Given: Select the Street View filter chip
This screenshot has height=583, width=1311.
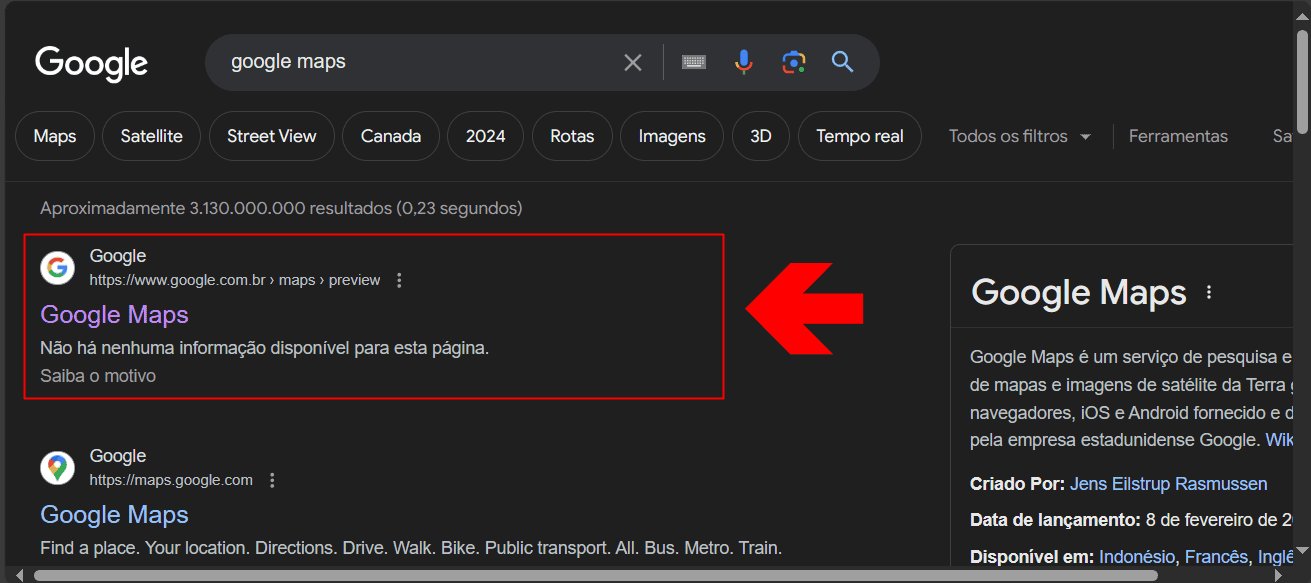Looking at the screenshot, I should (272, 136).
